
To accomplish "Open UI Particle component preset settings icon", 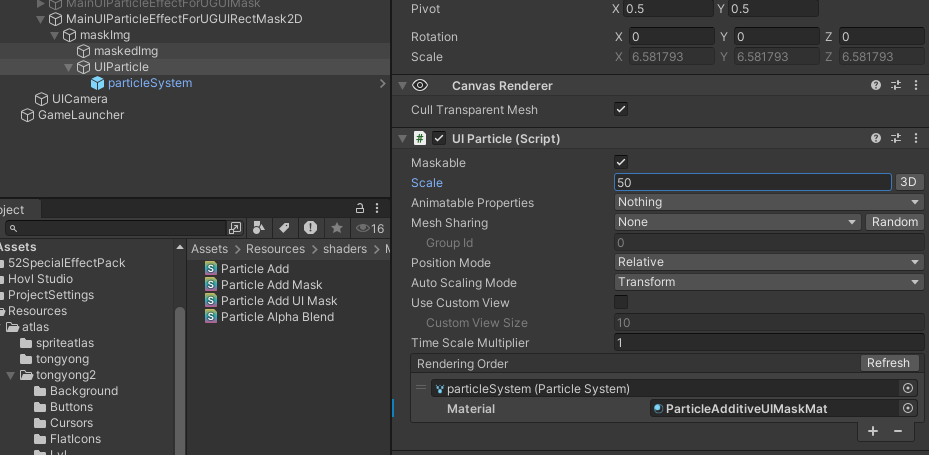I will coord(896,139).
